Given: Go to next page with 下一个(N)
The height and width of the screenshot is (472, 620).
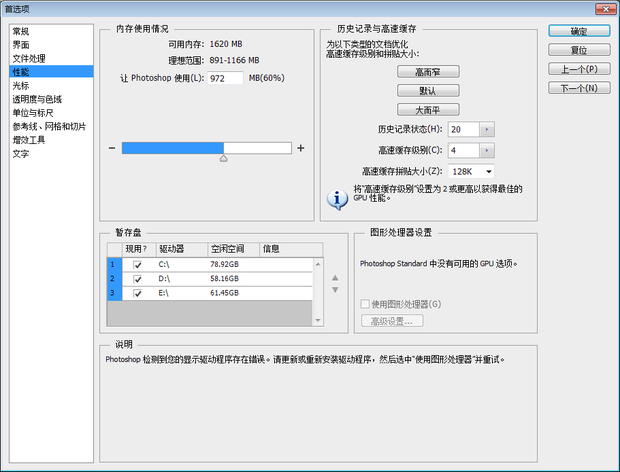Looking at the screenshot, I should coord(579,88).
